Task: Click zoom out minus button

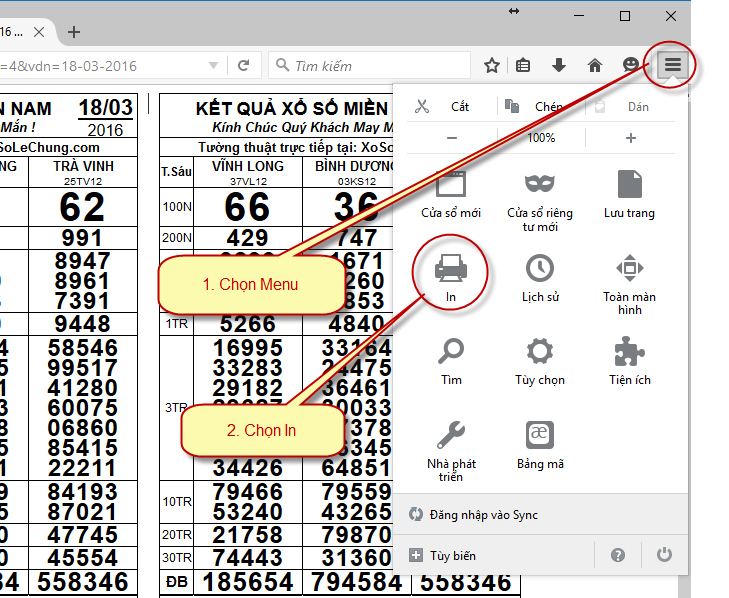Action: (x=452, y=138)
